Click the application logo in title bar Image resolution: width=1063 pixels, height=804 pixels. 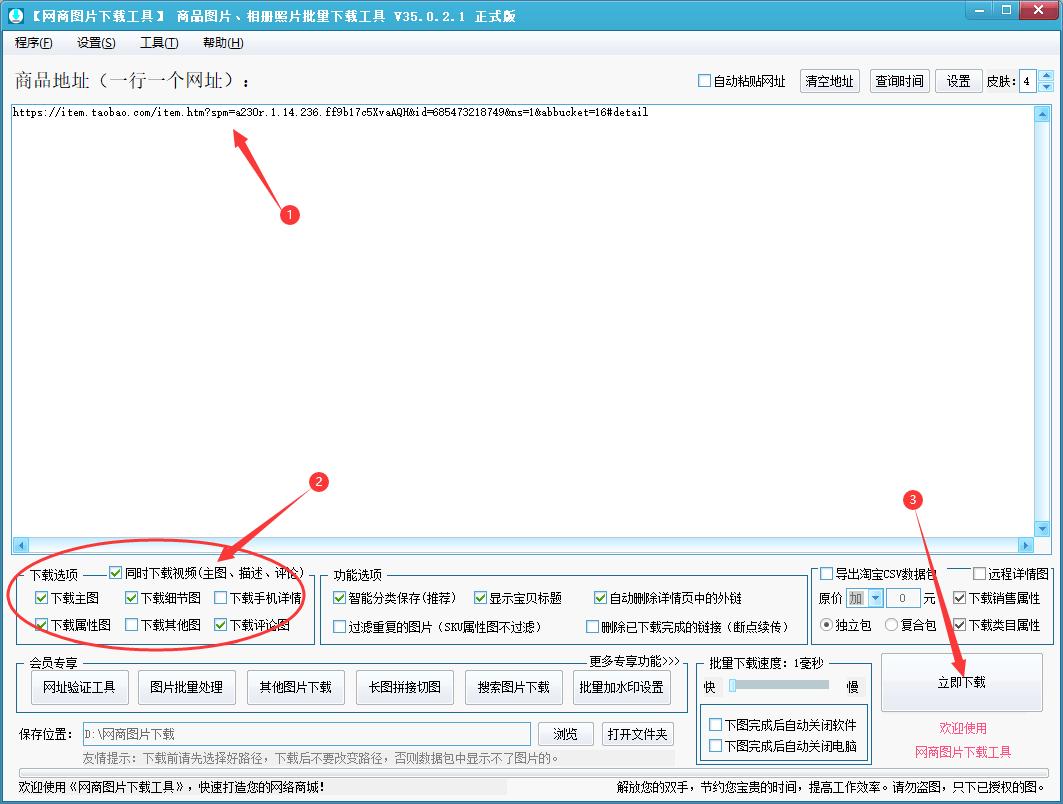pos(14,13)
